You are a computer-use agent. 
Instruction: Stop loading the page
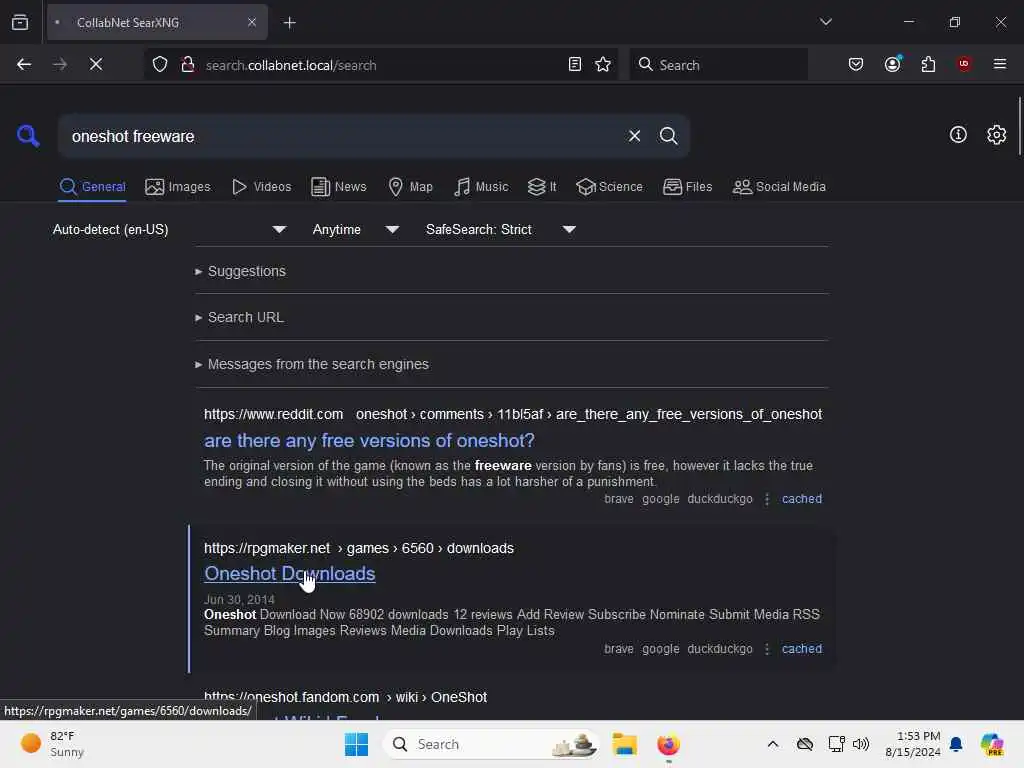tap(96, 64)
